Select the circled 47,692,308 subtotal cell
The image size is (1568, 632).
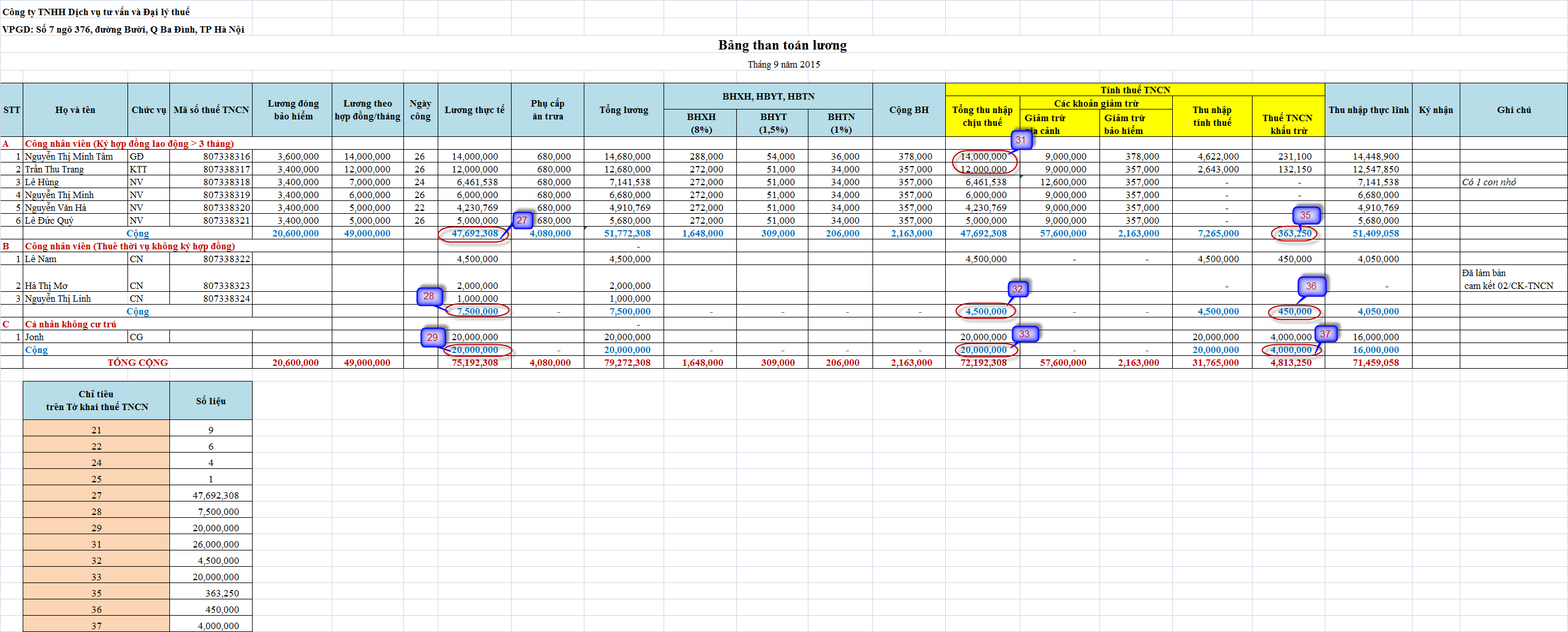pos(474,234)
